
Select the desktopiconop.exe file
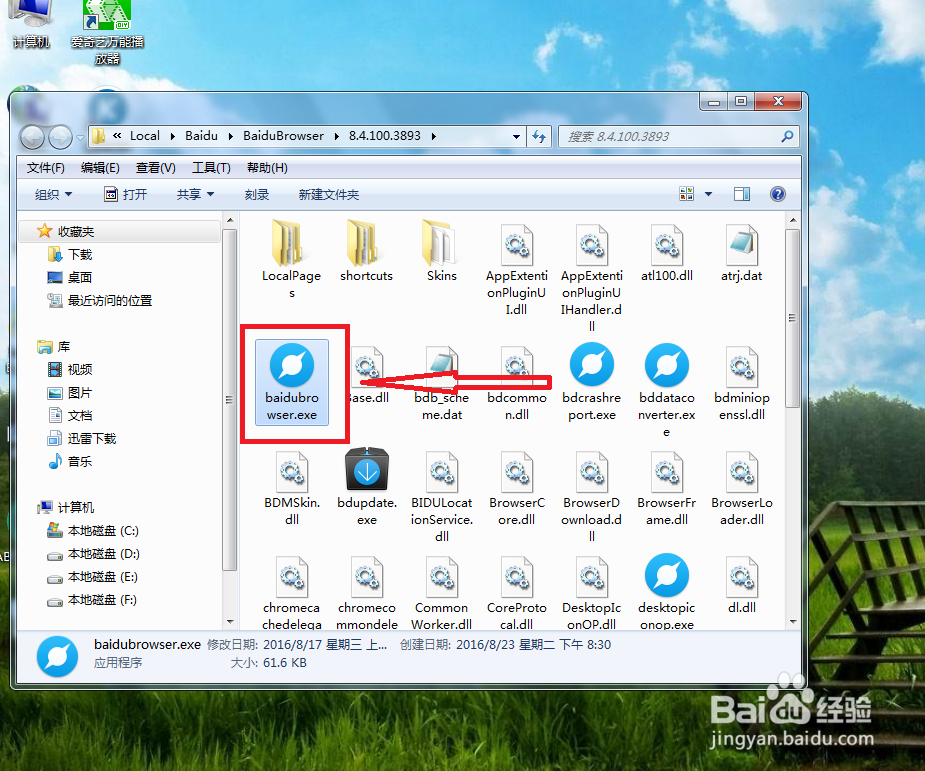pyautogui.click(x=667, y=592)
